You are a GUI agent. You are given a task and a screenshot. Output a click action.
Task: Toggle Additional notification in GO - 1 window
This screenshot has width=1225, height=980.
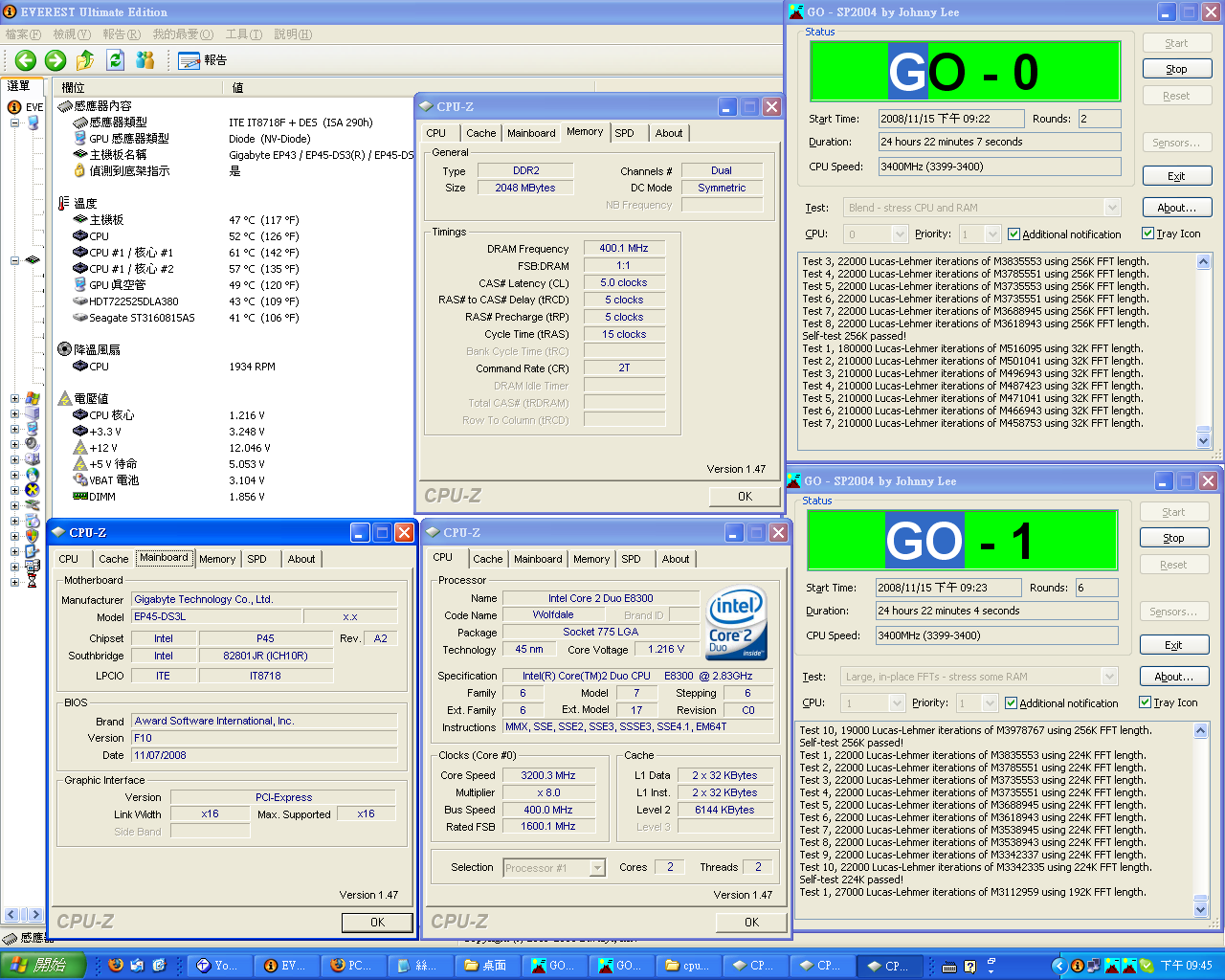point(1013,703)
